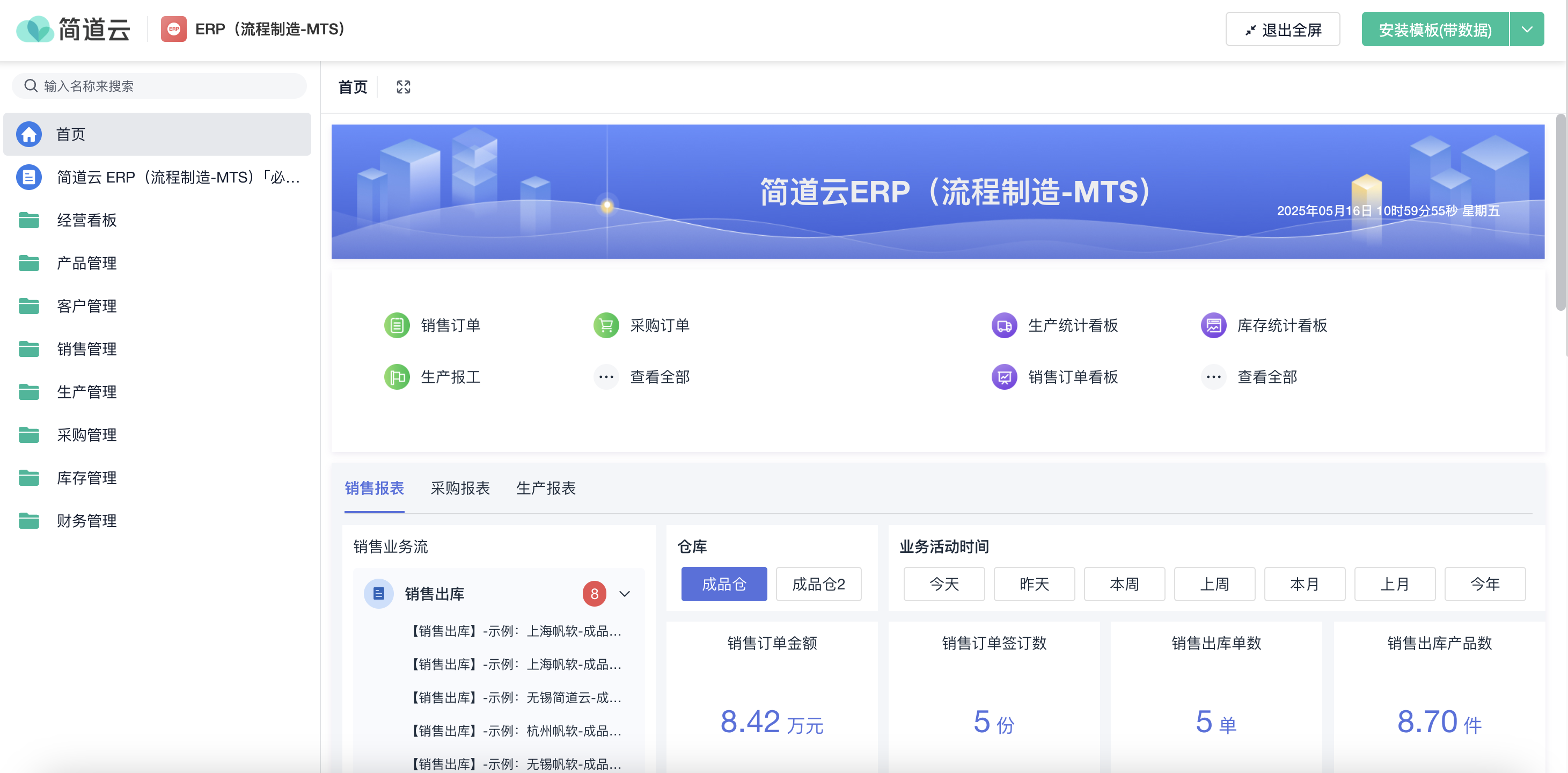Filter business time by 今年

pos(1485,584)
